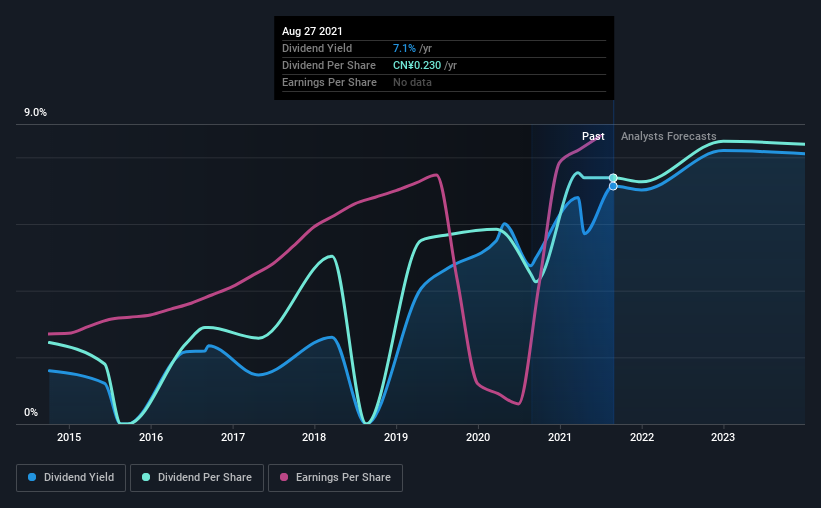The width and height of the screenshot is (821, 508).
Task: Click the Past label on chart
Action: click(593, 136)
